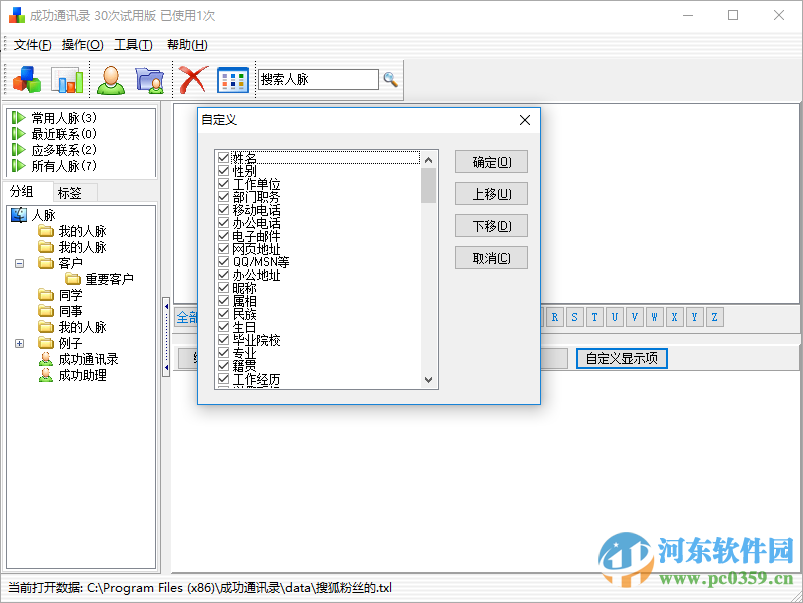803x603 pixels.
Task: Click the 自定义显示项 button
Action: point(621,358)
